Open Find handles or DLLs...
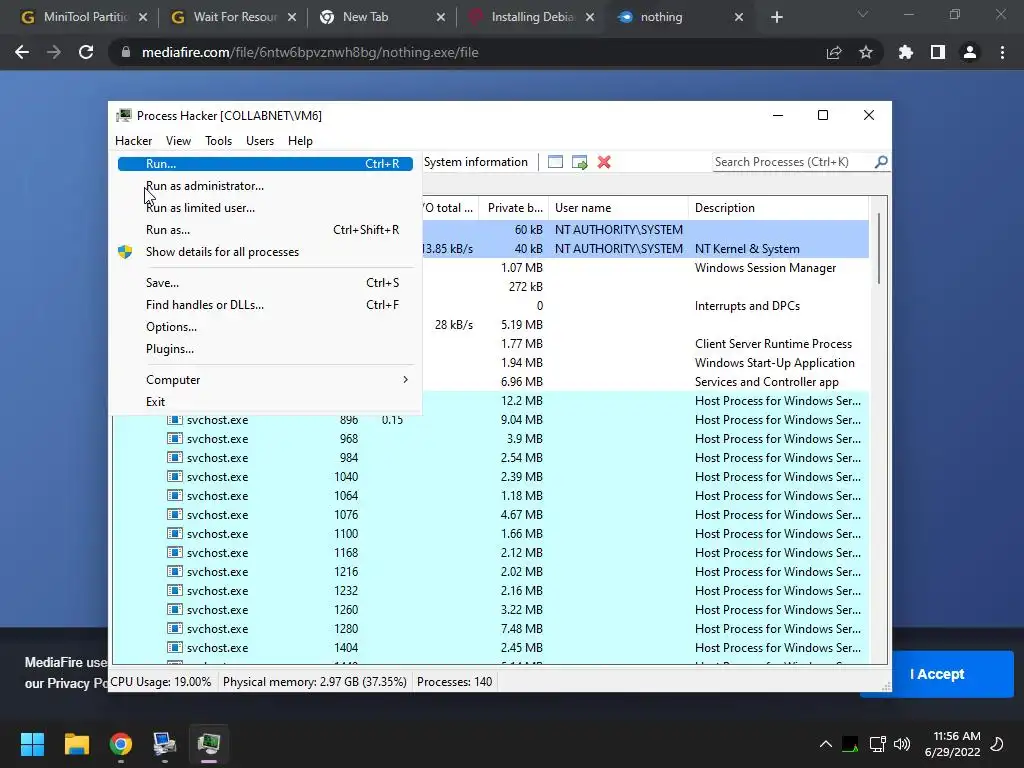 265,305
